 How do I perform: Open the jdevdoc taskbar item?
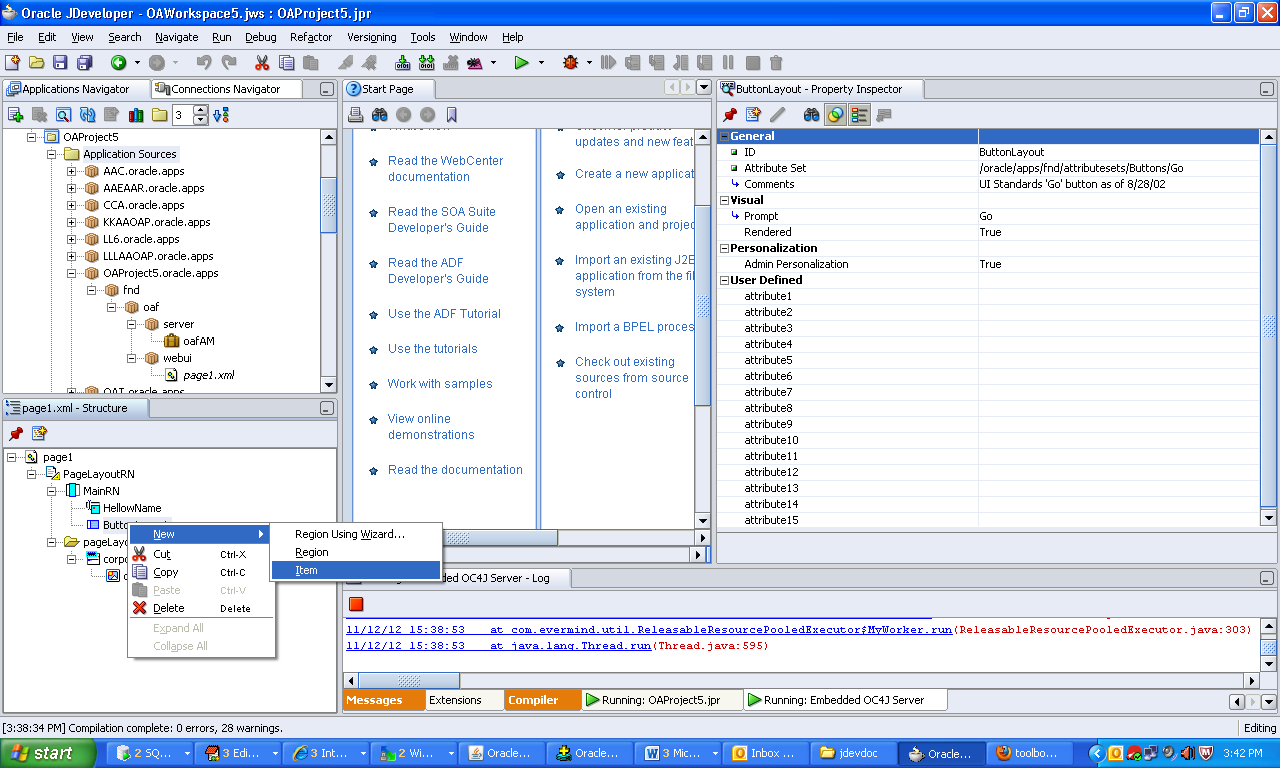tap(852, 753)
